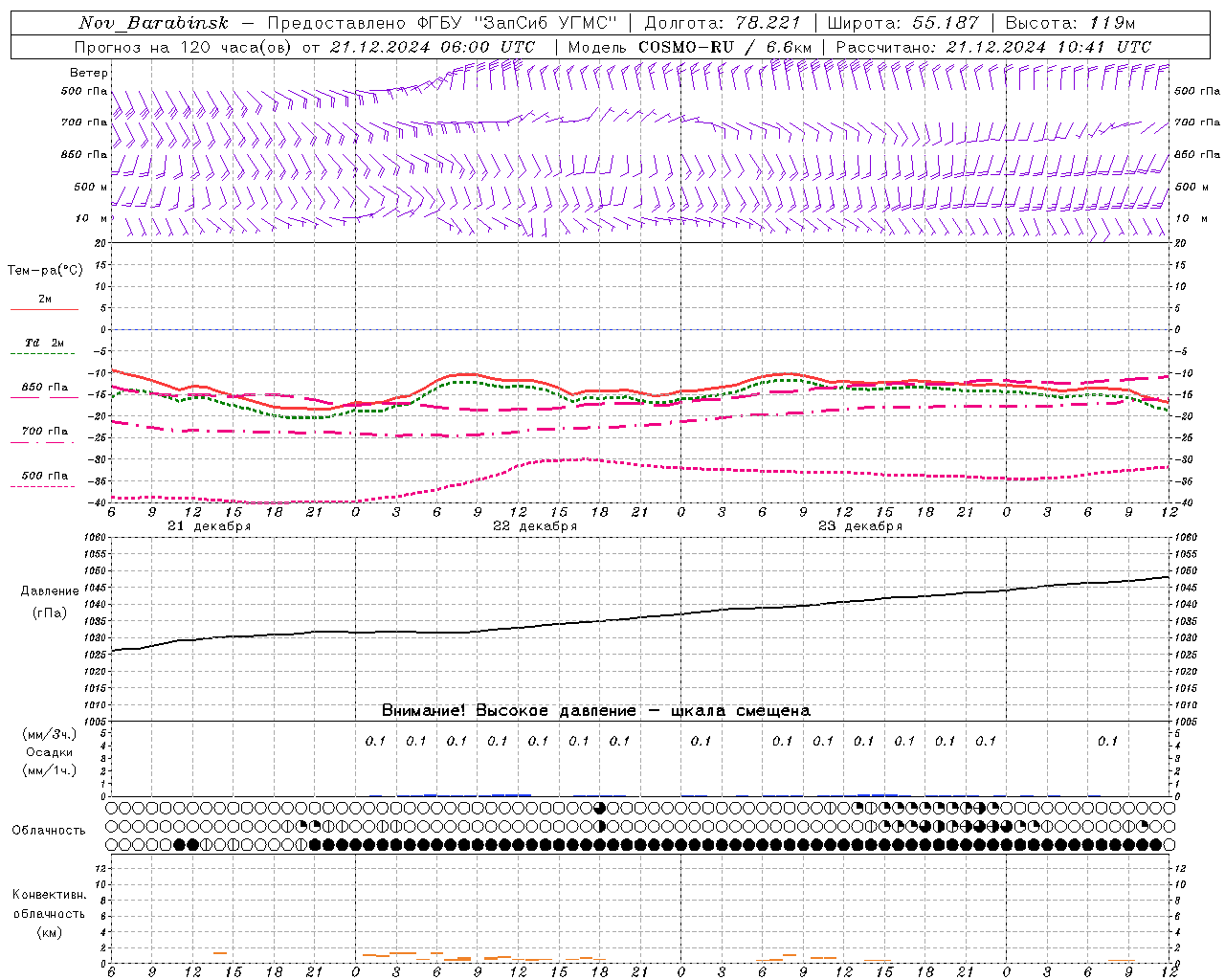Screen dimensions: 1225x980
Task: Click the Долгота: 78.221 field
Action: tap(722, 23)
